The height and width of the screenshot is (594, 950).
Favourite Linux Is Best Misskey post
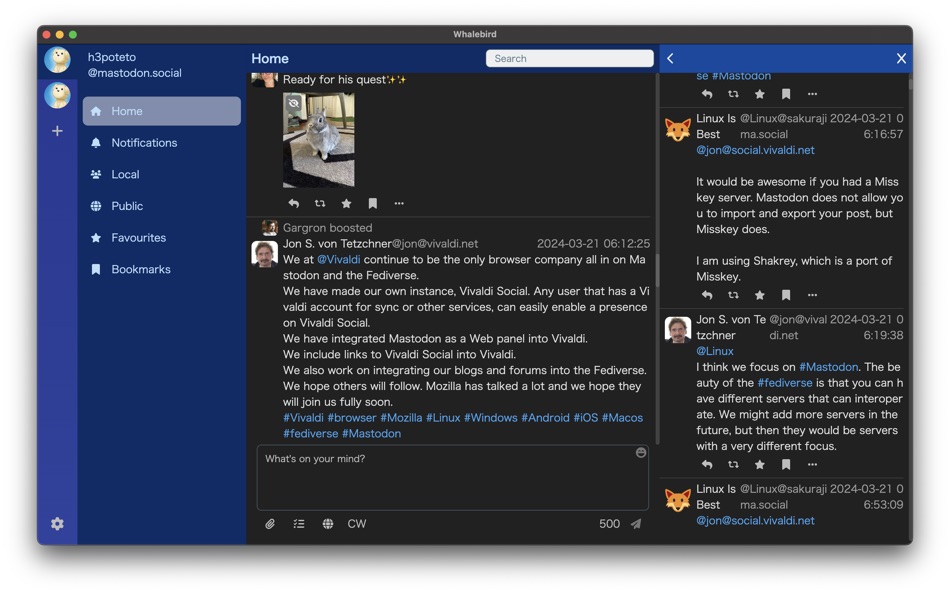[759, 295]
